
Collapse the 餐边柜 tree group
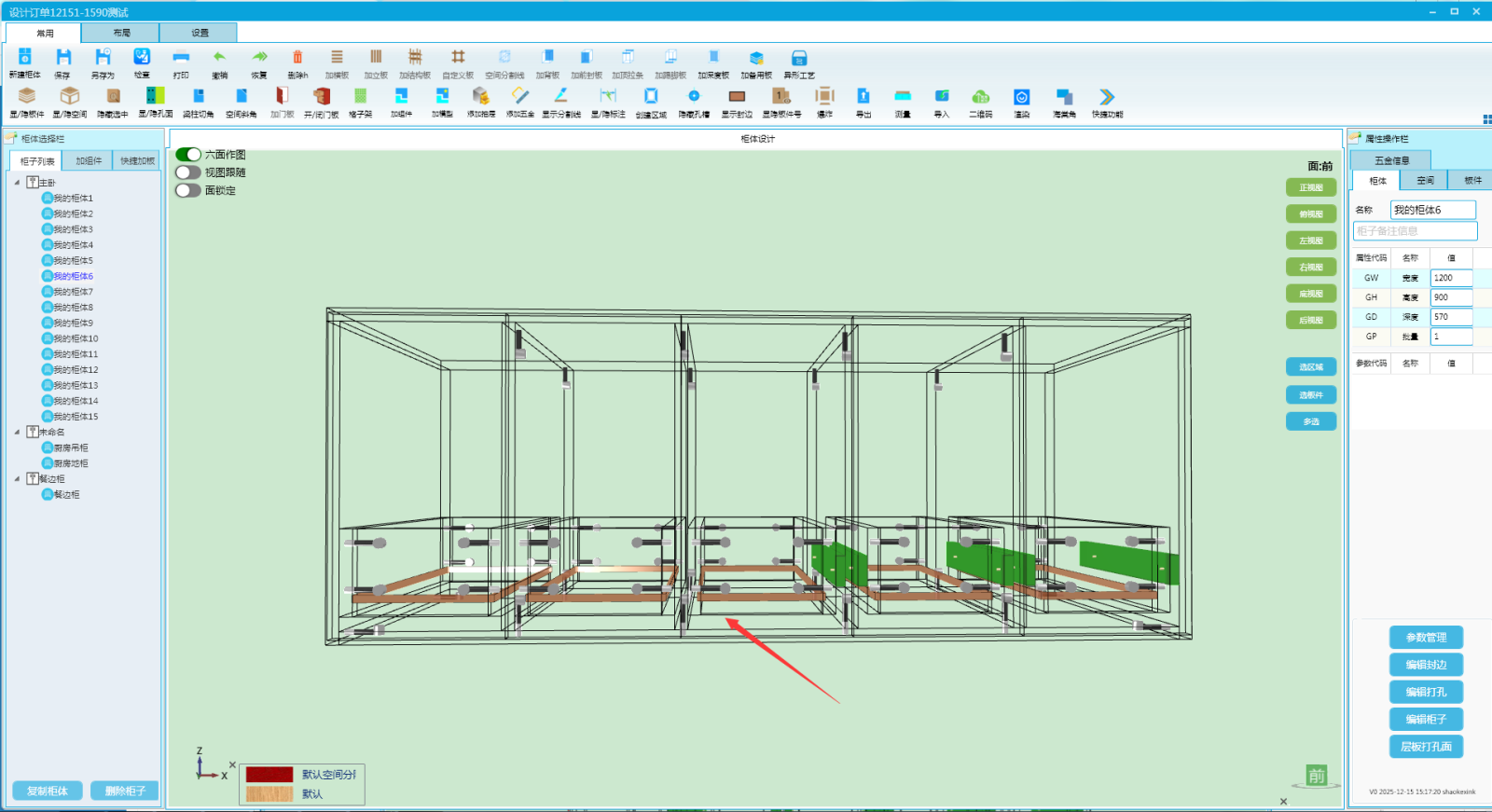pos(17,479)
